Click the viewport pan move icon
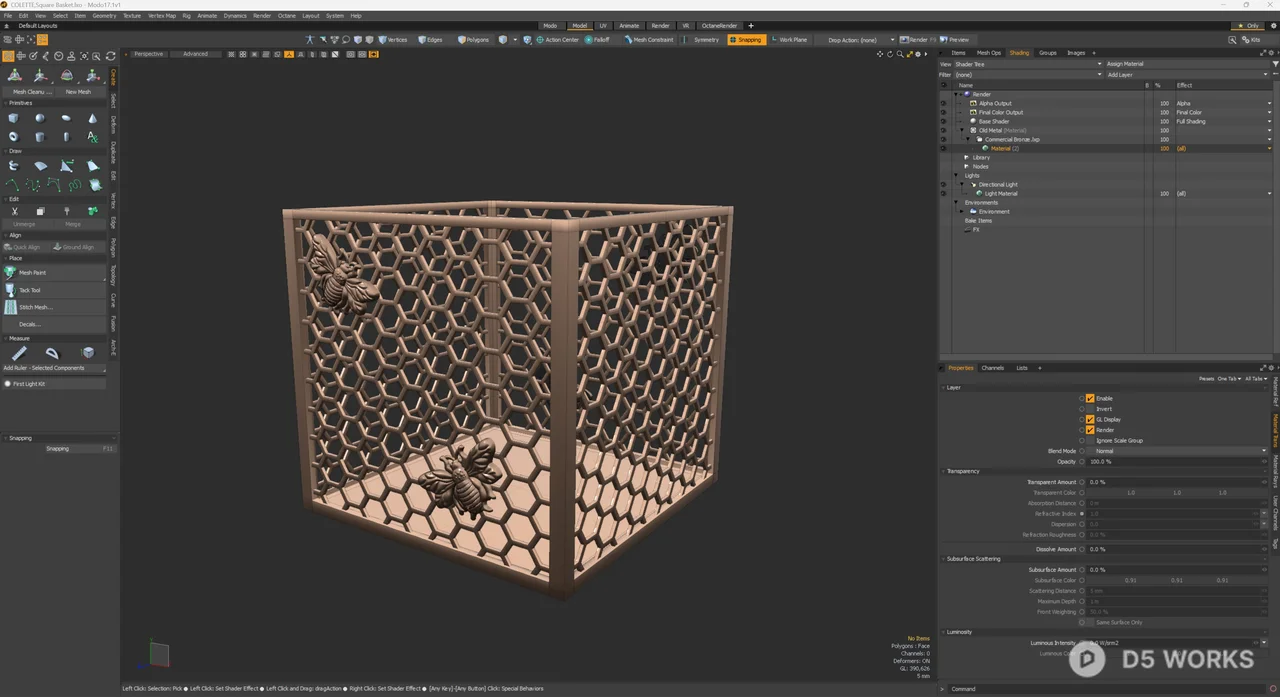 coord(880,54)
